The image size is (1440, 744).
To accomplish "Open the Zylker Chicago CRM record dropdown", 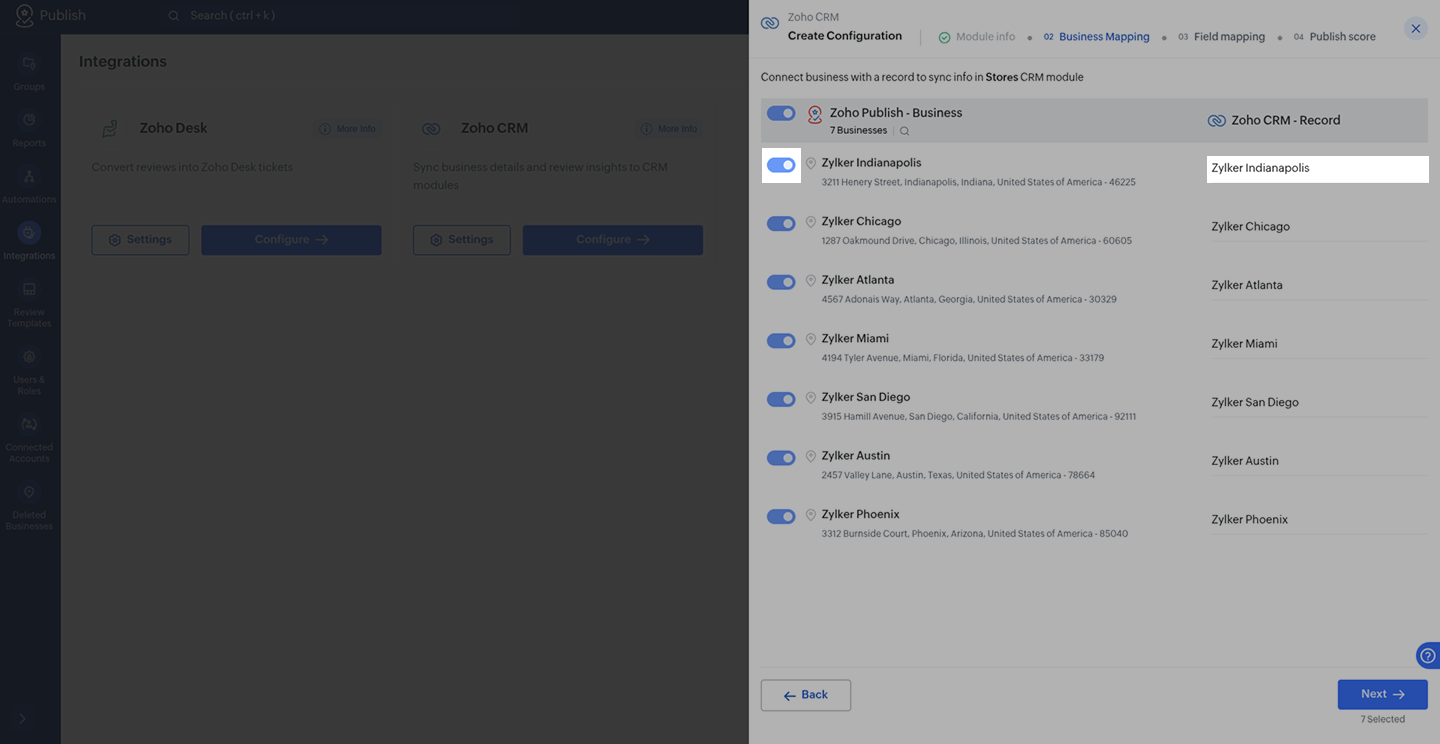I will (1318, 227).
